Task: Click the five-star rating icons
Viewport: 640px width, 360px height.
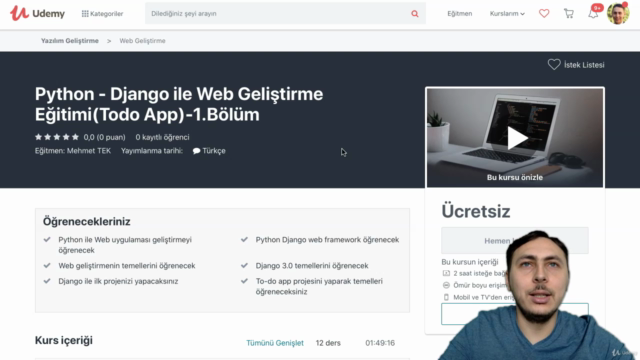Action: pos(57,137)
